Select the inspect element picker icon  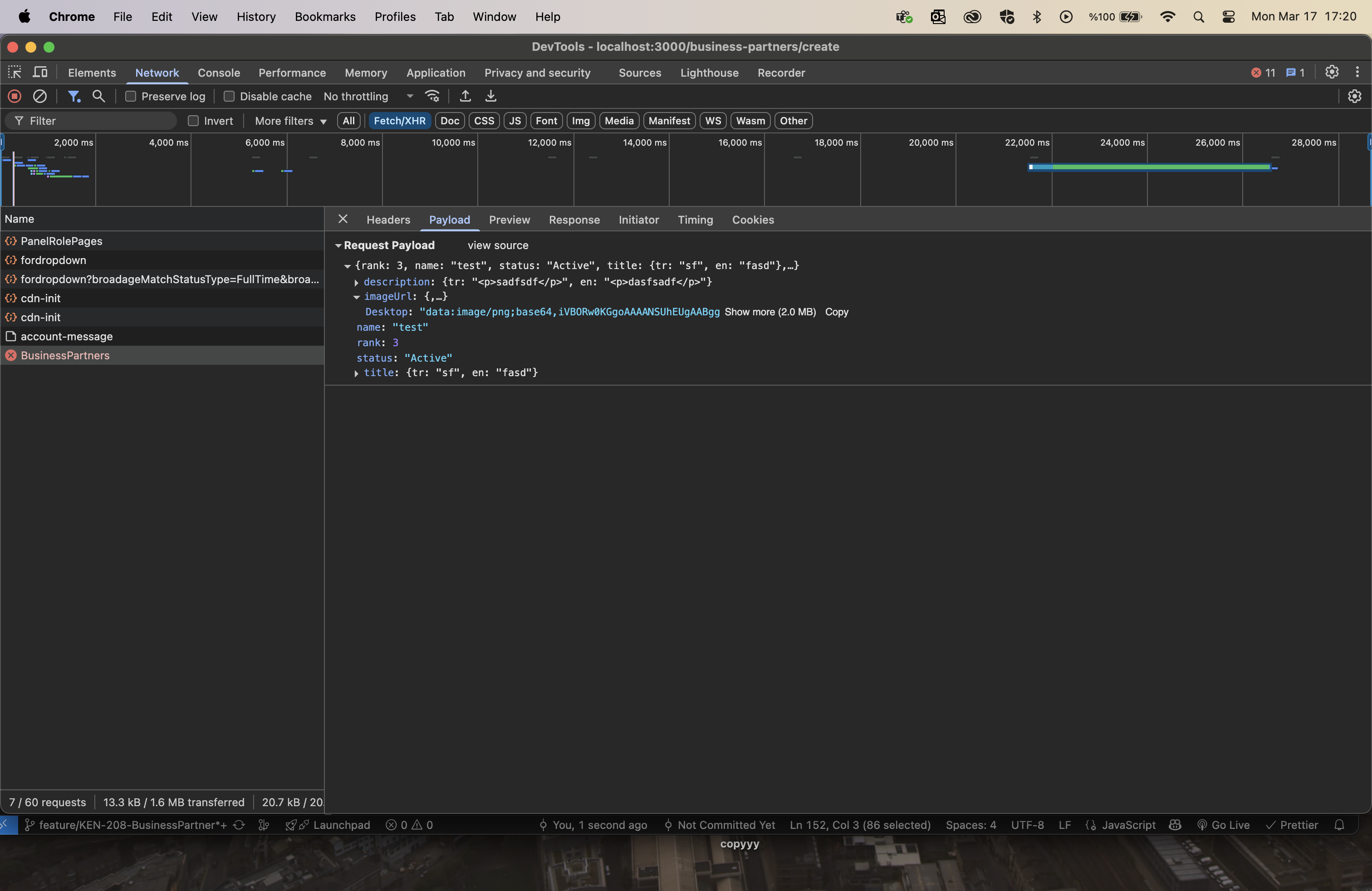(x=15, y=72)
